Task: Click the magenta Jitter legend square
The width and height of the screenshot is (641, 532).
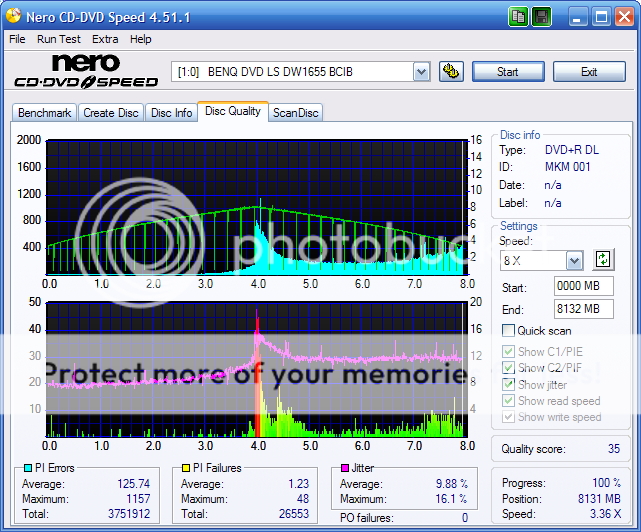Action: pyautogui.click(x=345, y=468)
